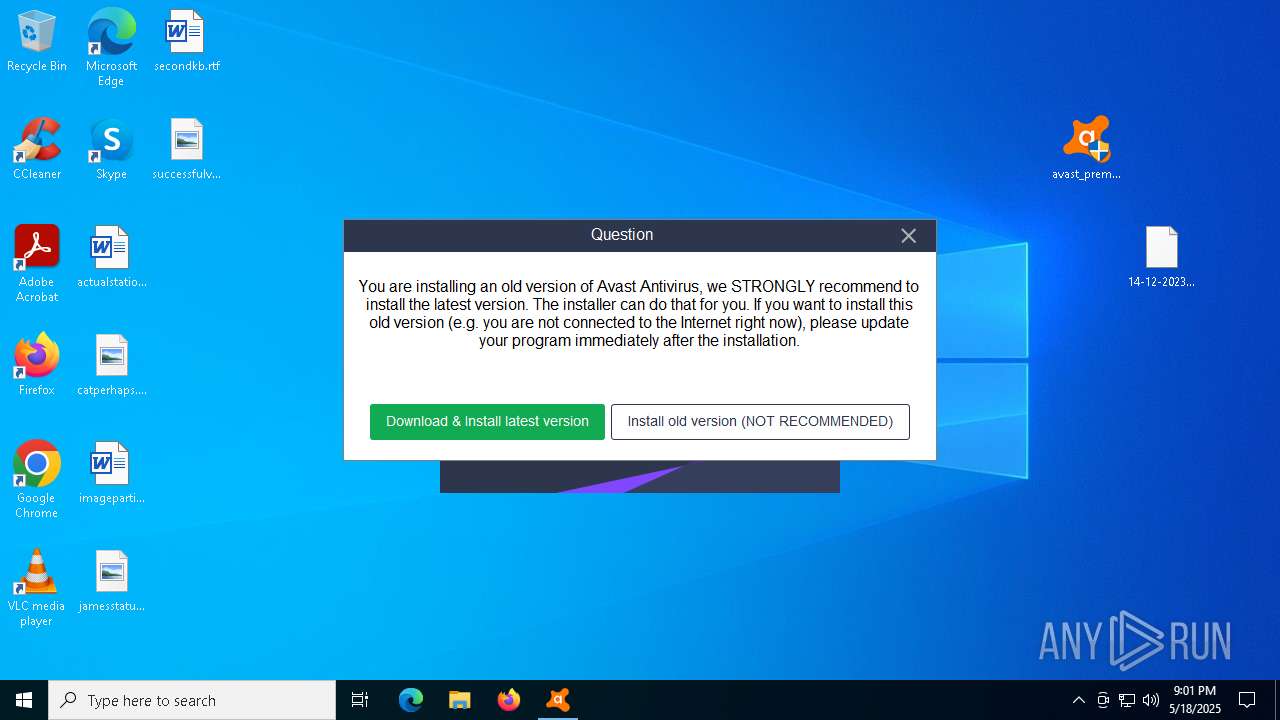Viewport: 1280px width, 720px height.
Task: Open File Explorer from the taskbar
Action: point(460,700)
